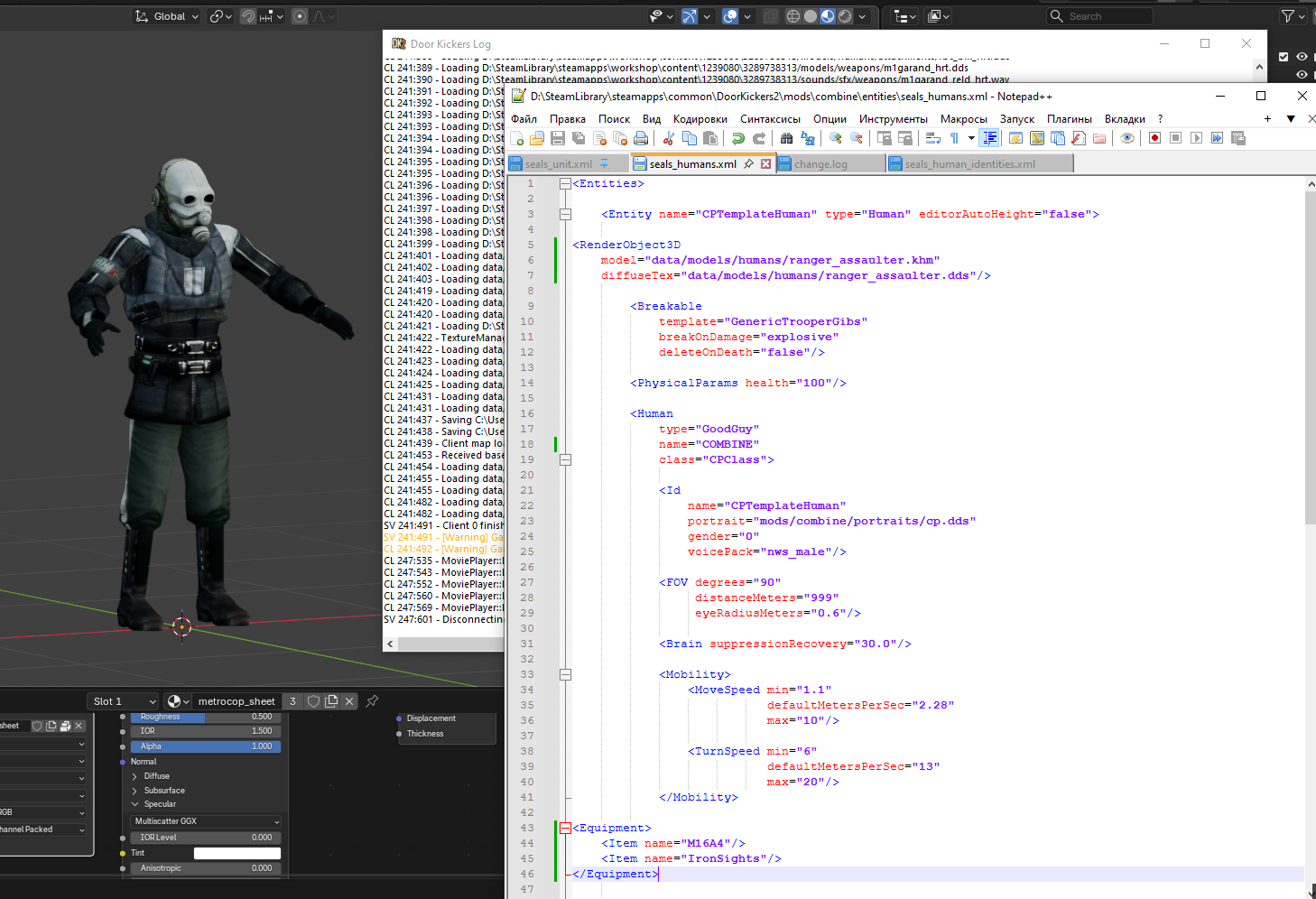Image resolution: width=1316 pixels, height=899 pixels.
Task: Click the material user count 3 button
Action: pyautogui.click(x=292, y=701)
